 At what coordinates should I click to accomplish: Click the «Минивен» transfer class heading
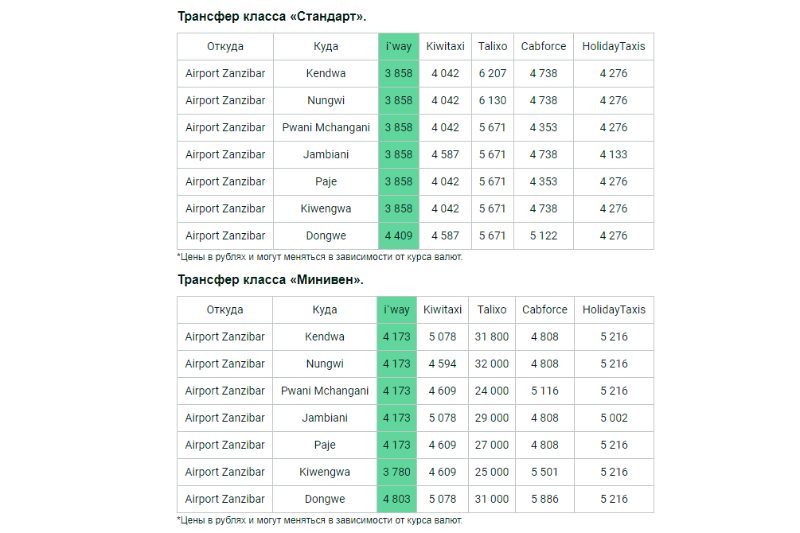[270, 279]
